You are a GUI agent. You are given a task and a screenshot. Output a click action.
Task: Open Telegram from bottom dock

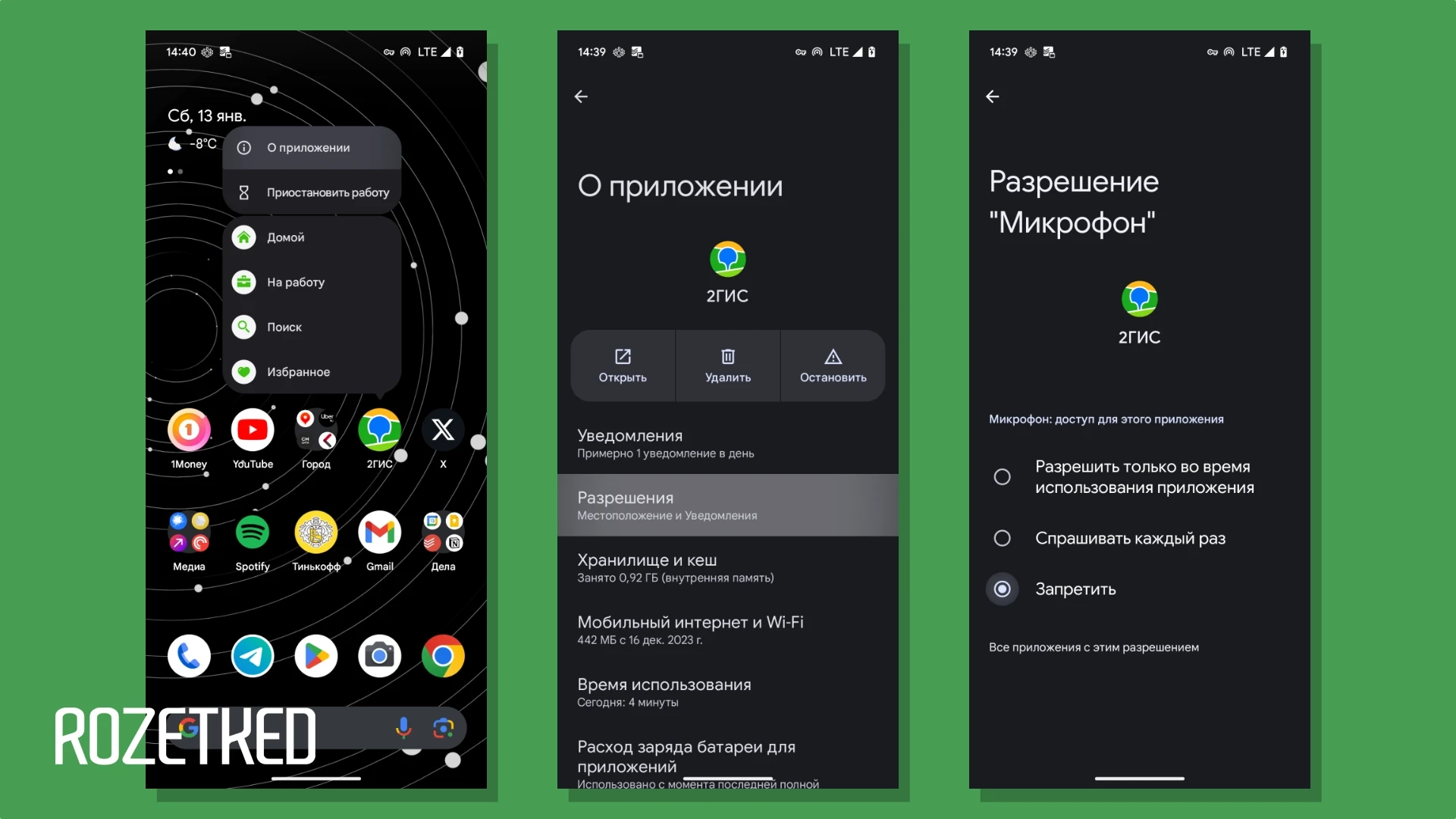252,655
